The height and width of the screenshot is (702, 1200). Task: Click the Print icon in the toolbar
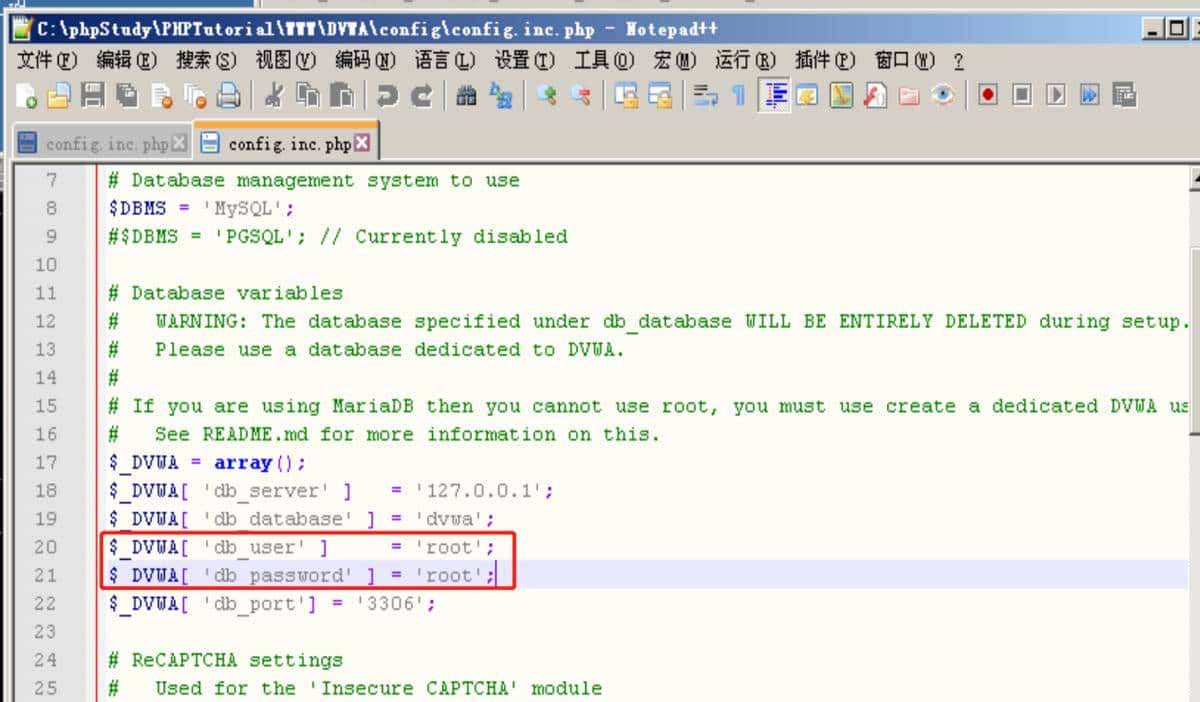(229, 96)
